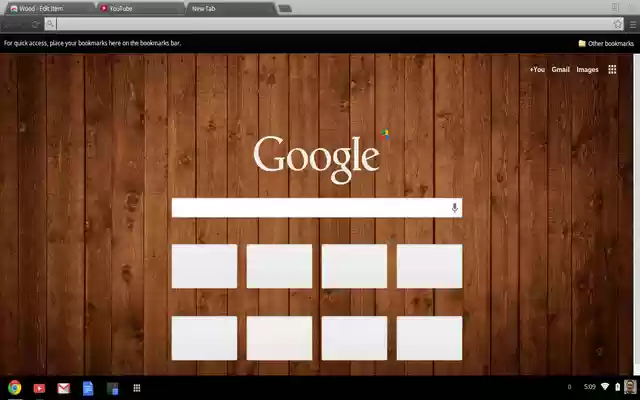Launch Google Docs from the shelf

click(88, 388)
